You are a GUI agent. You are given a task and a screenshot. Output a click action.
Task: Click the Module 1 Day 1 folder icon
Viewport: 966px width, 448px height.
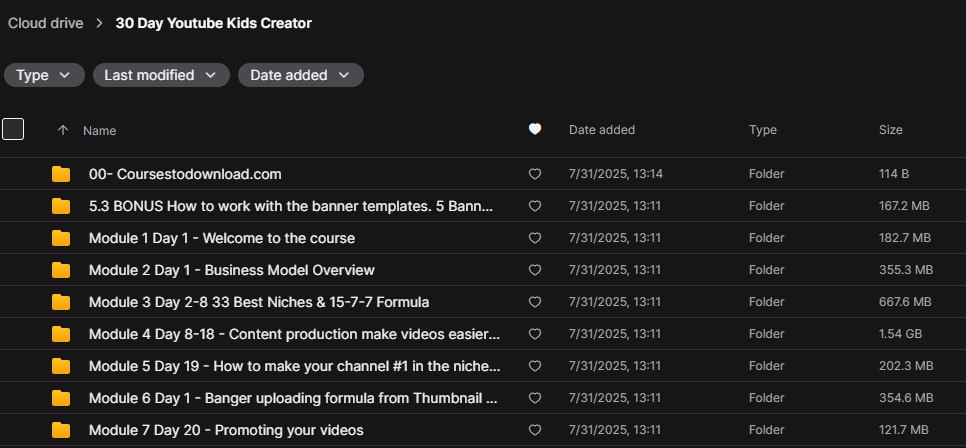pyautogui.click(x=61, y=238)
